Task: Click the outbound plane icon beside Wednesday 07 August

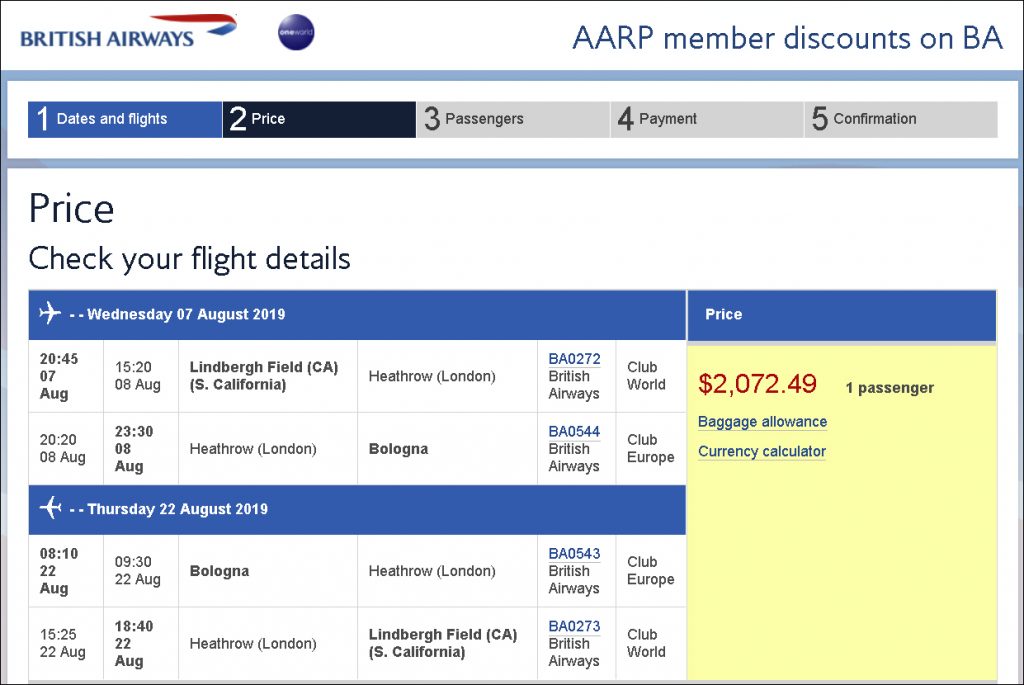Action: point(50,313)
